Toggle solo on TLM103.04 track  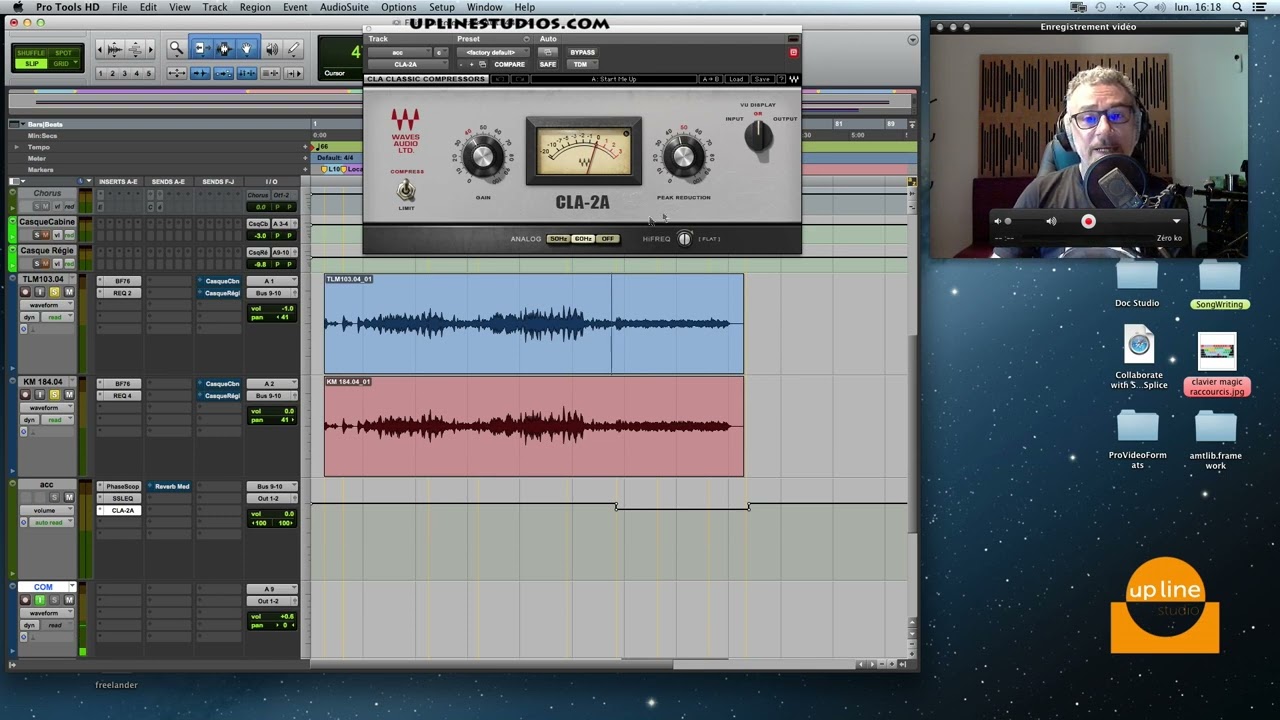click(54, 292)
